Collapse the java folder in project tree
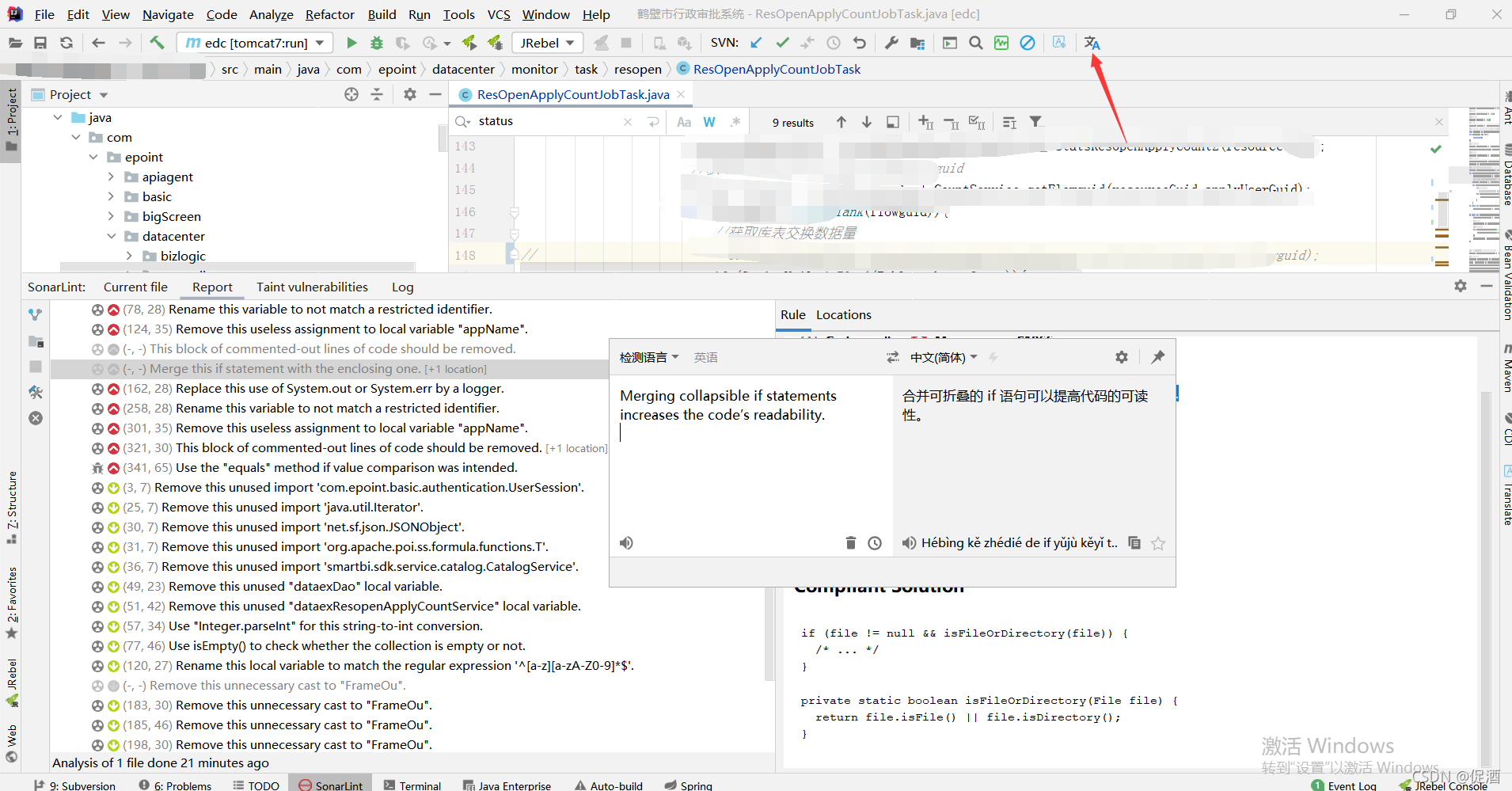1512x791 pixels. pyautogui.click(x=58, y=117)
